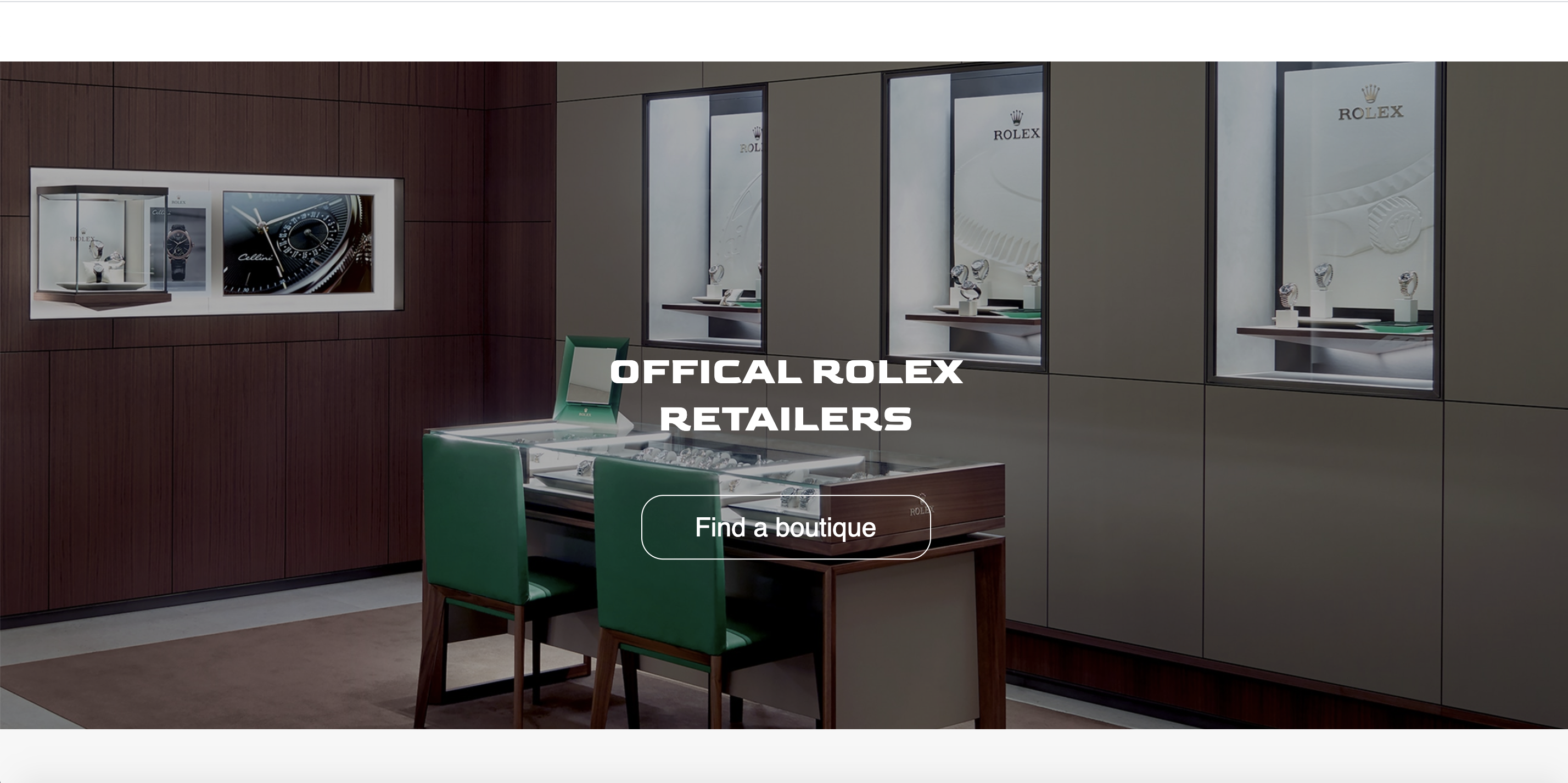Open the large Cellini watch dial poster
The image size is (1568, 783).
298,244
